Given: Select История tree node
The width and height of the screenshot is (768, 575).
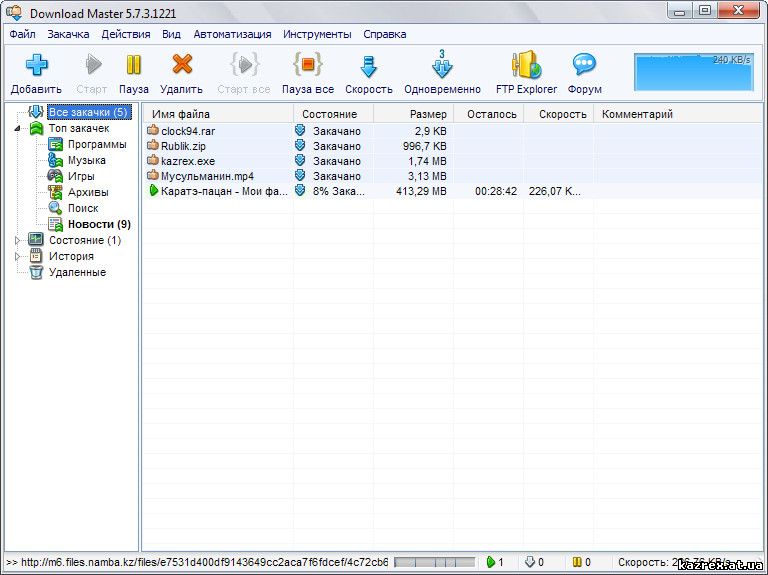Looking at the screenshot, I should click(x=71, y=256).
